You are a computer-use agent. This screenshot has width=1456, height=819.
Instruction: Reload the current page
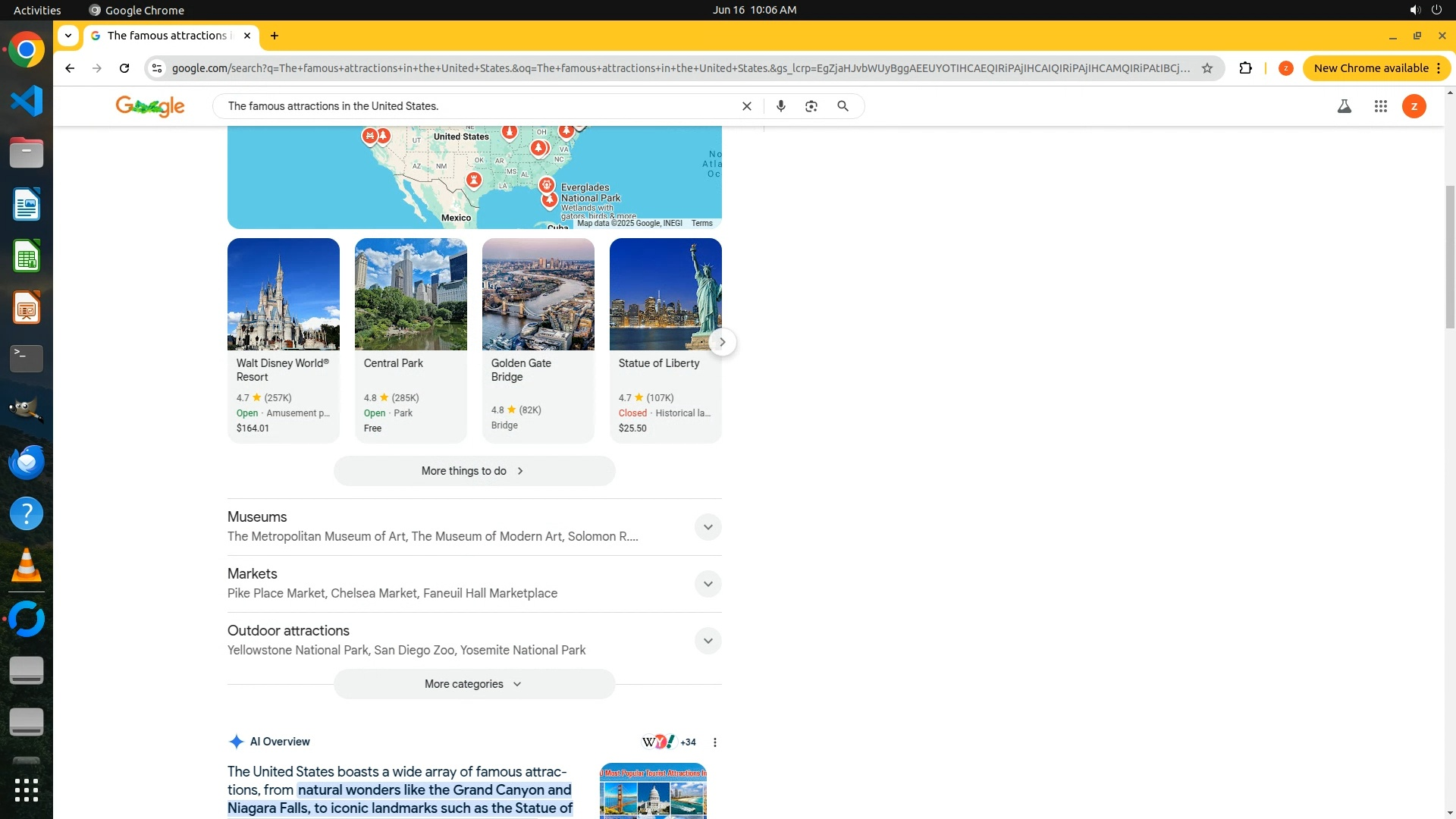(x=124, y=68)
